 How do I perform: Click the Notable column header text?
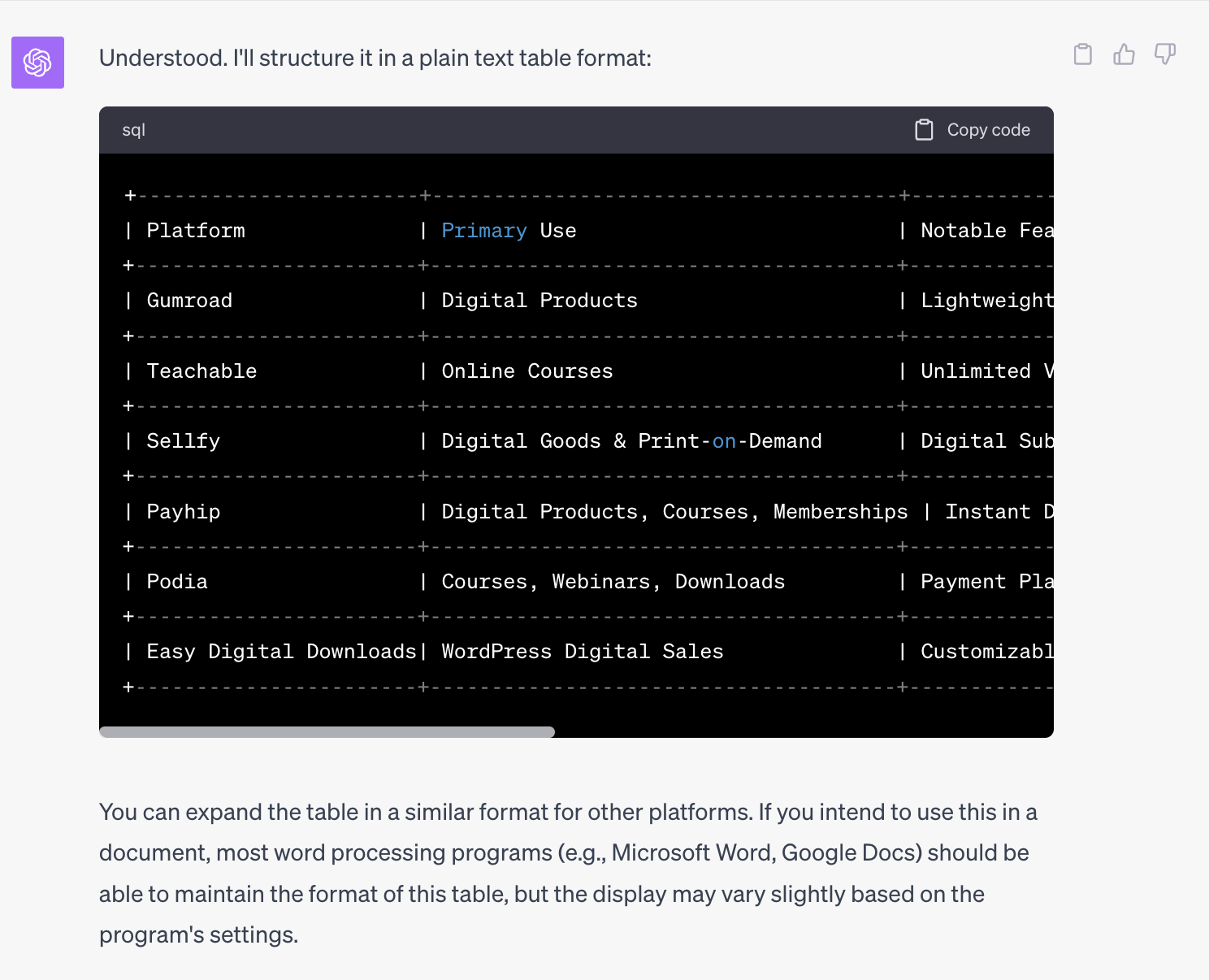point(964,231)
